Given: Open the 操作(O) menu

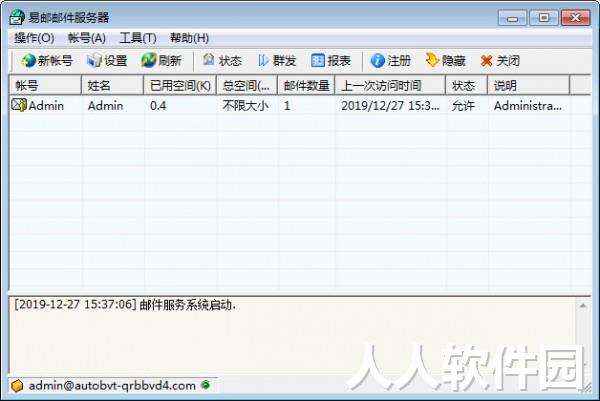Looking at the screenshot, I should 34,38.
